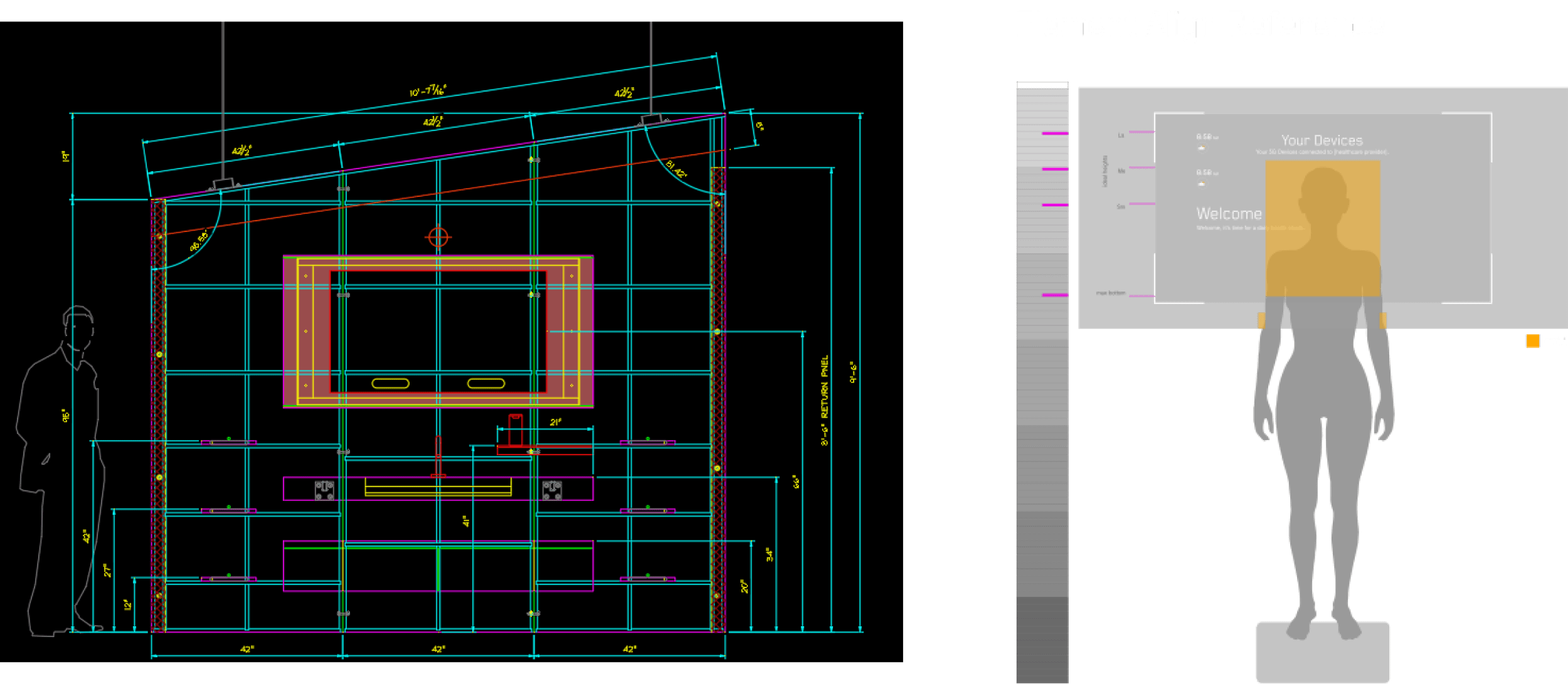Click the red device on the 21" shelf

(x=515, y=429)
